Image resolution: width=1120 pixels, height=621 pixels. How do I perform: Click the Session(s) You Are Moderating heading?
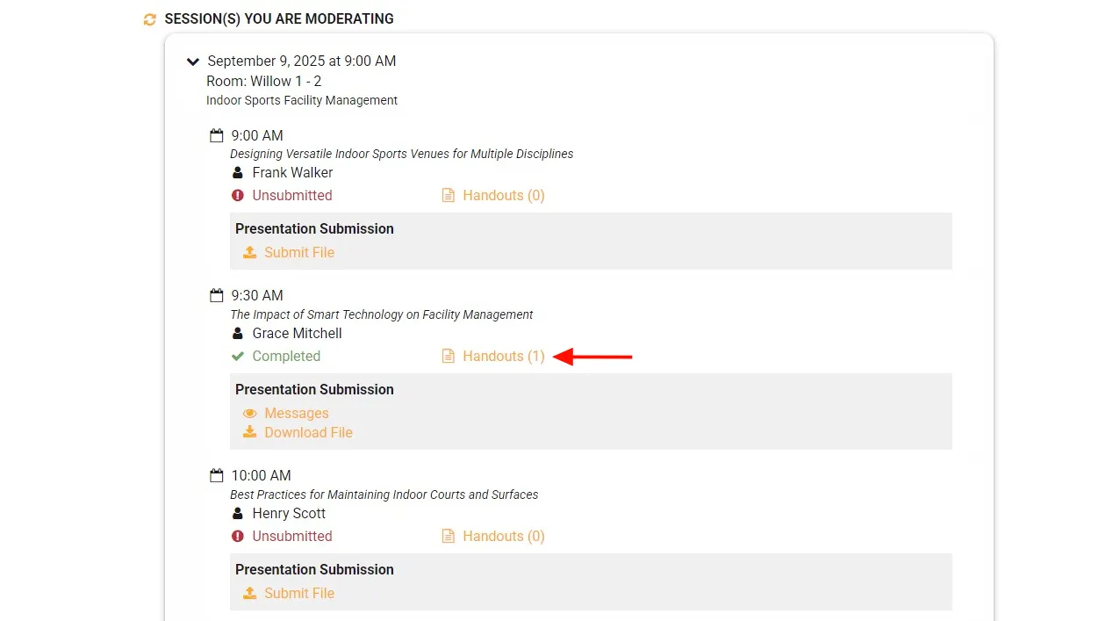click(x=279, y=19)
